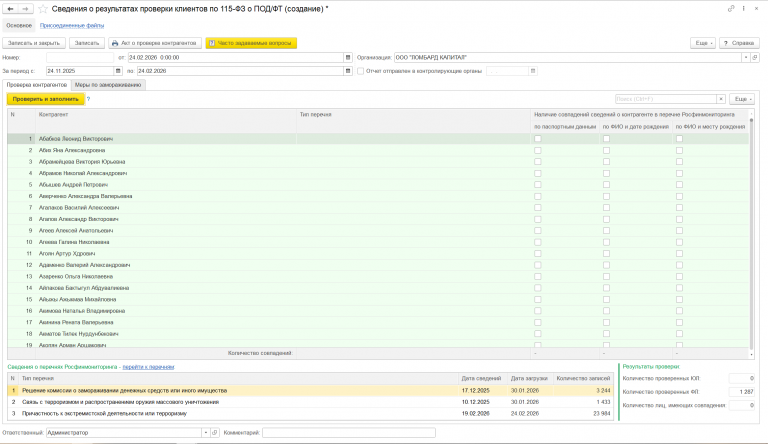Tick ФИО and birth date match for Абышев Андрей Петрович
The width and height of the screenshot is (768, 444).
606,185
